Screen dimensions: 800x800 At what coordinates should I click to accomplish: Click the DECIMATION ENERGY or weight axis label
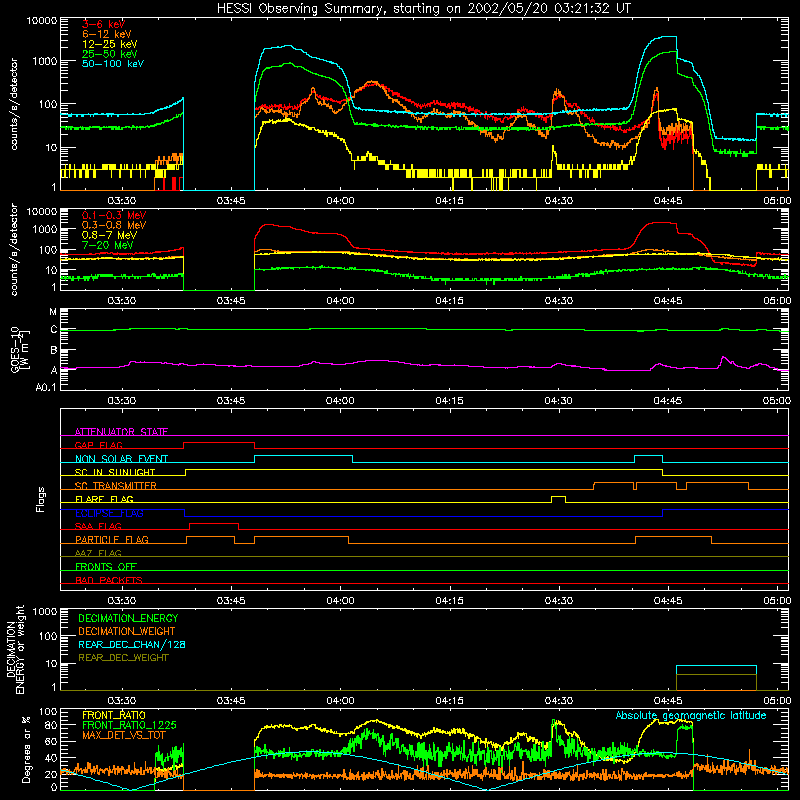point(15,649)
